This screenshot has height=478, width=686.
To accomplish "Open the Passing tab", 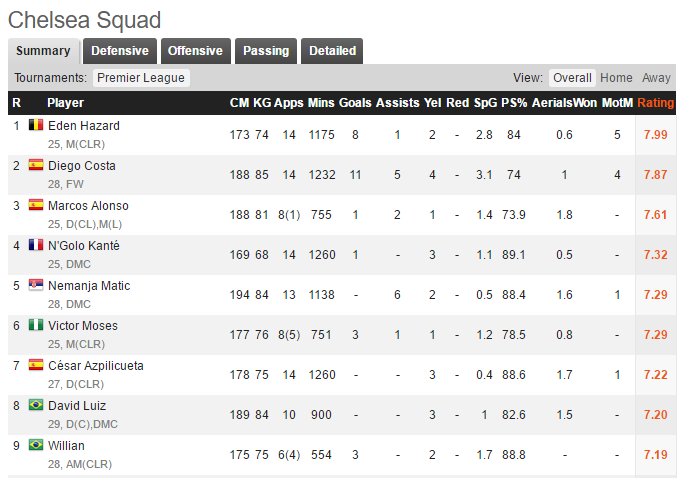I will click(266, 51).
